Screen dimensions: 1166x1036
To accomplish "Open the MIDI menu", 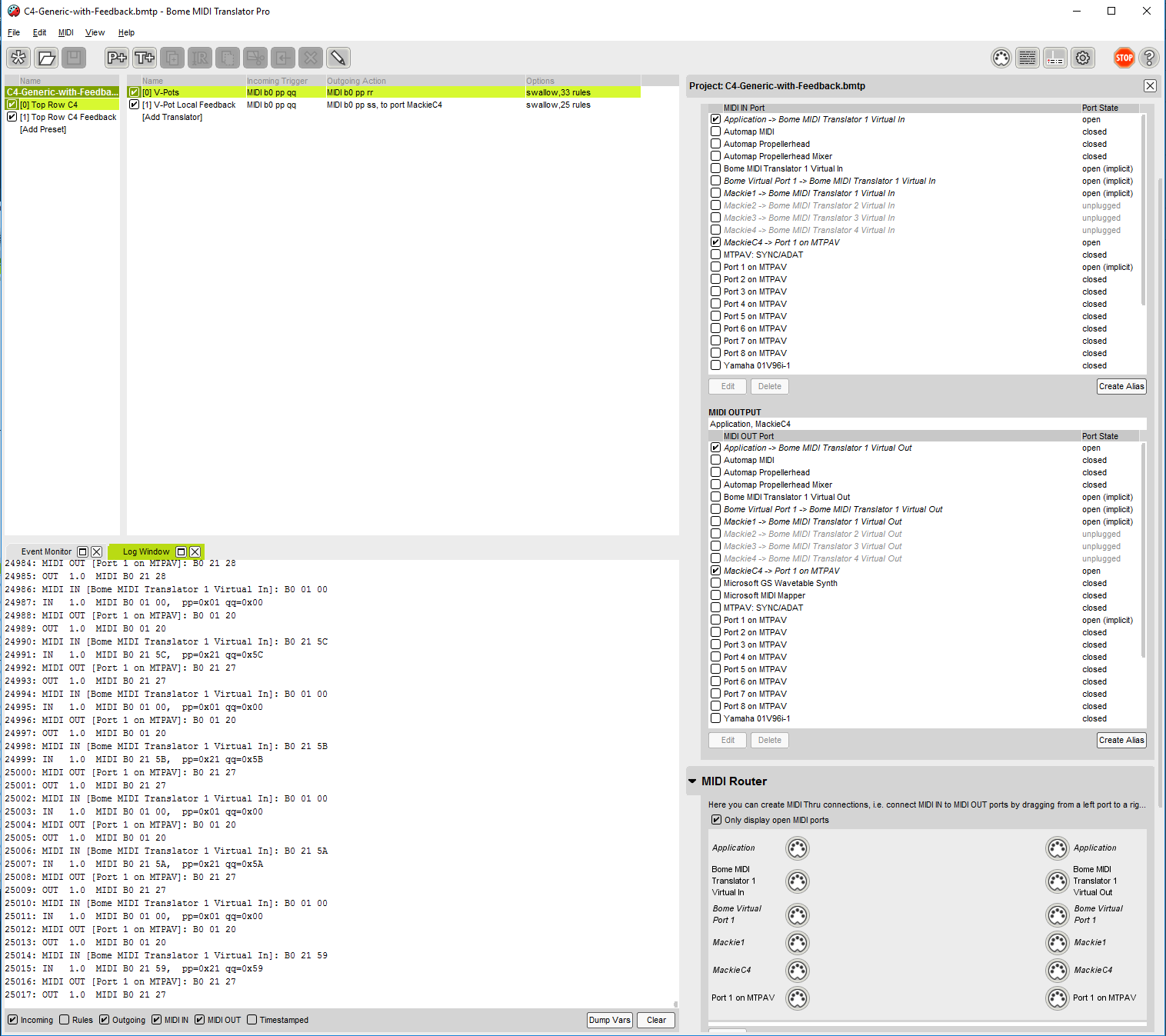I will tap(66, 32).
